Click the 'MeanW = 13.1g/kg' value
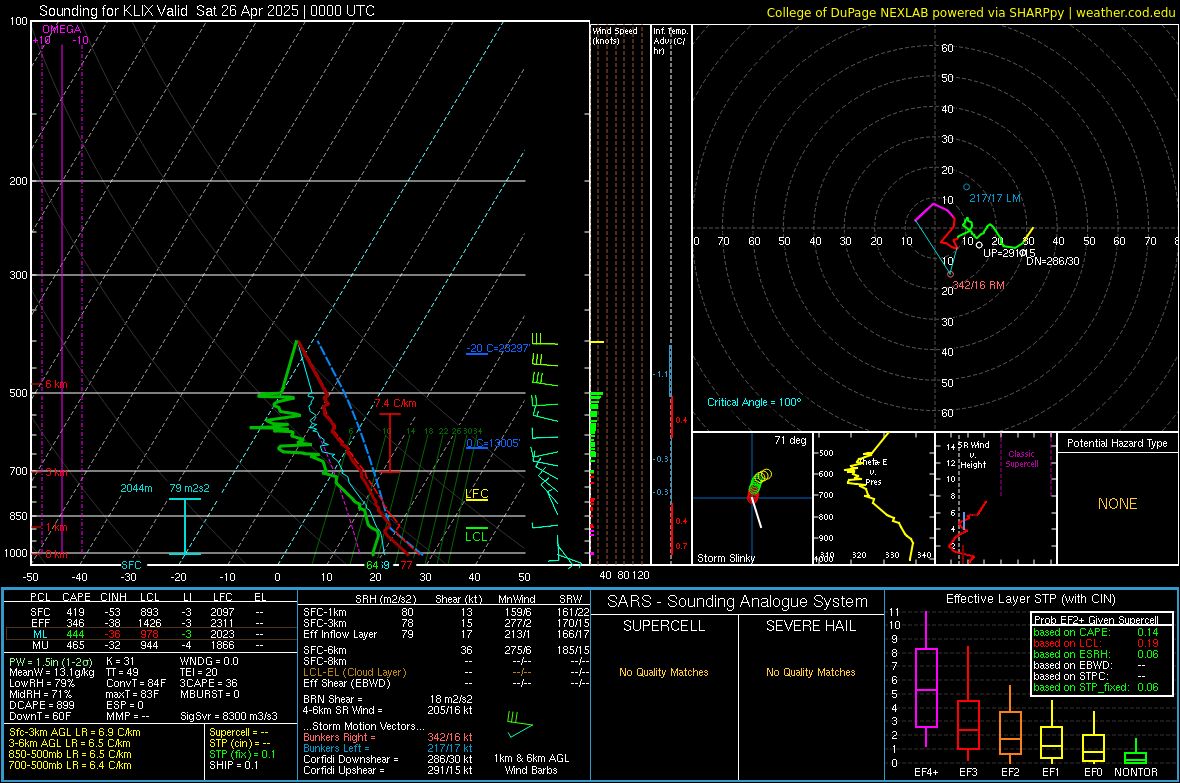Screen dimensions: 1180x783 coord(52,672)
